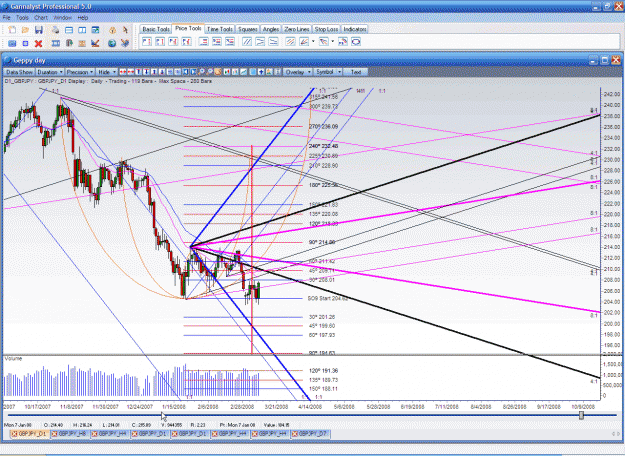This screenshot has height=456, width=625.
Task: Click the Test button
Action: pyautogui.click(x=356, y=72)
